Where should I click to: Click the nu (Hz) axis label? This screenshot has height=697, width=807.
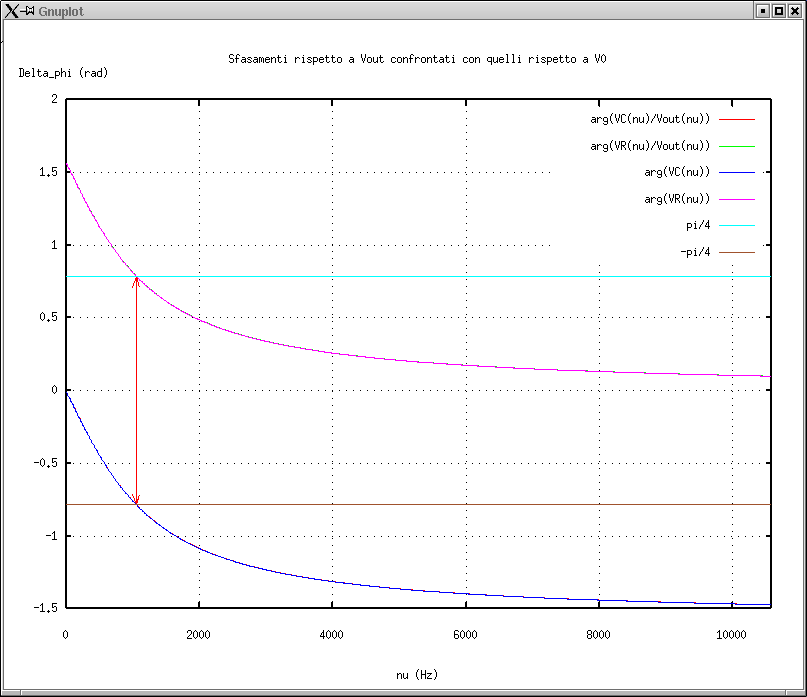417,675
